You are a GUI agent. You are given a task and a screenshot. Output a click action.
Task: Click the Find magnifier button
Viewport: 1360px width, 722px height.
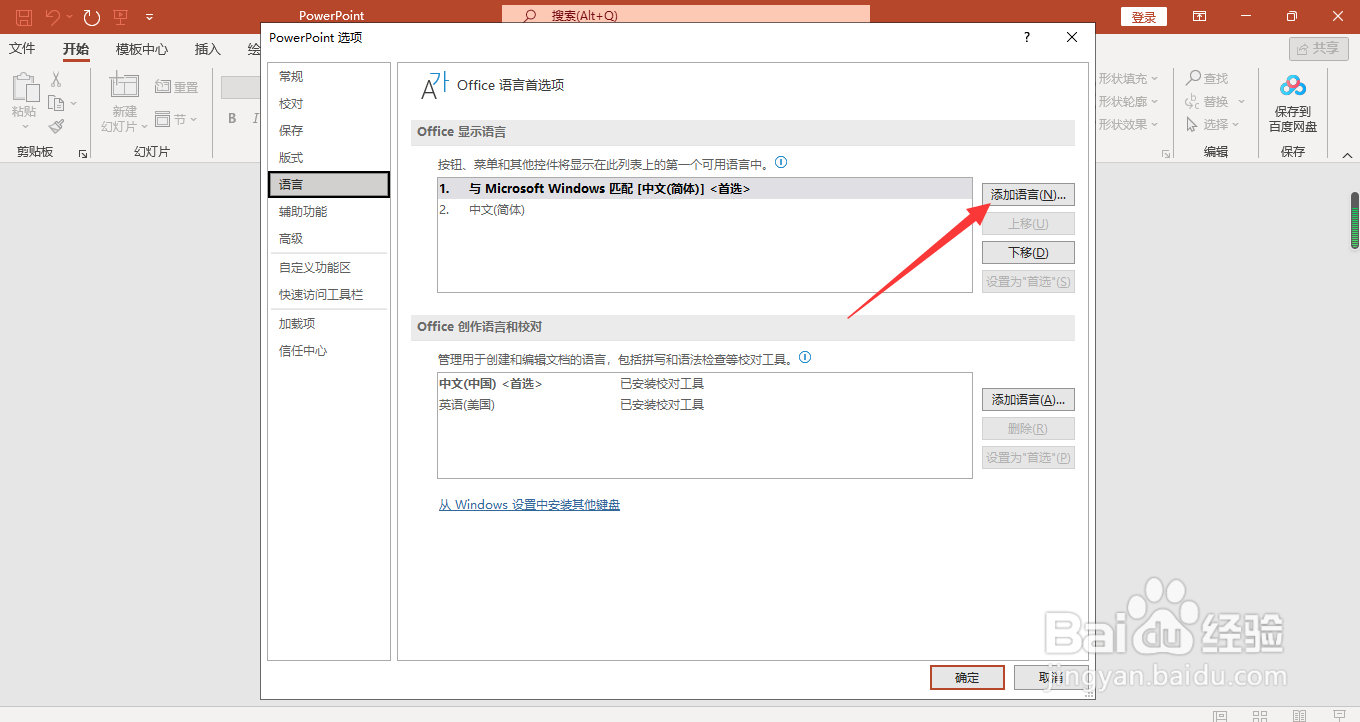click(1207, 78)
